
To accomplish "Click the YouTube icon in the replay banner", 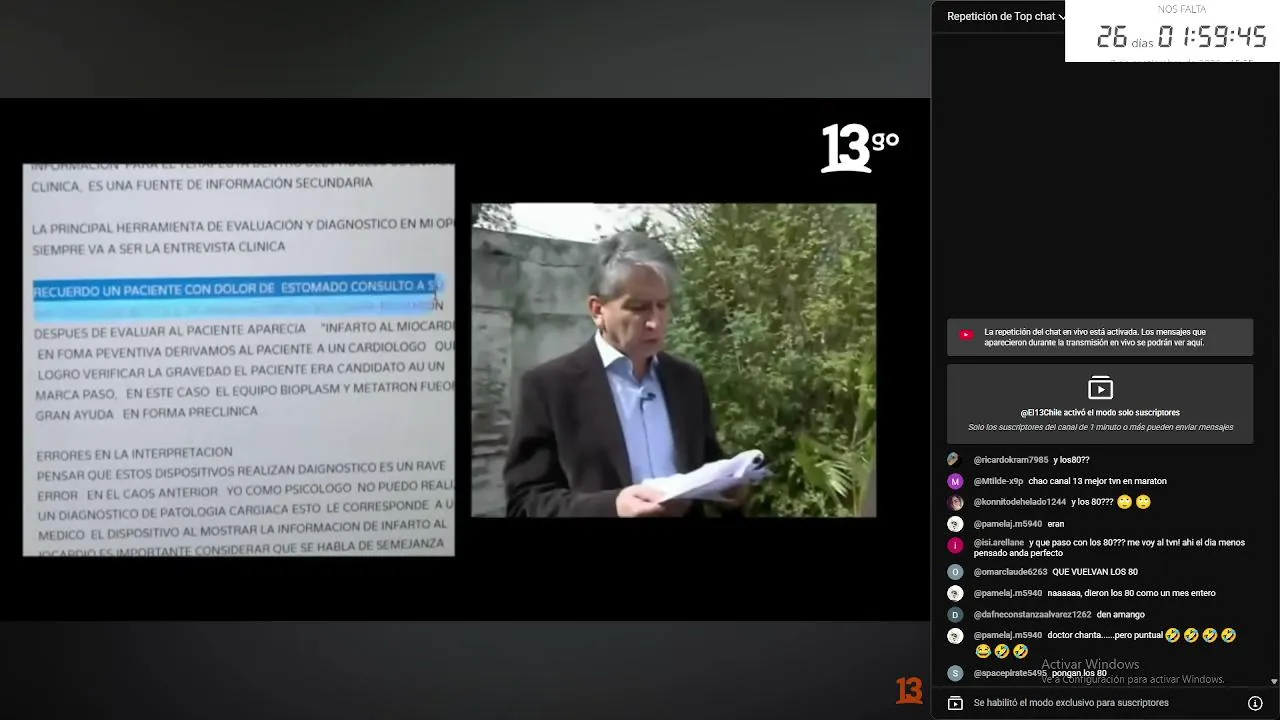I will 966,335.
